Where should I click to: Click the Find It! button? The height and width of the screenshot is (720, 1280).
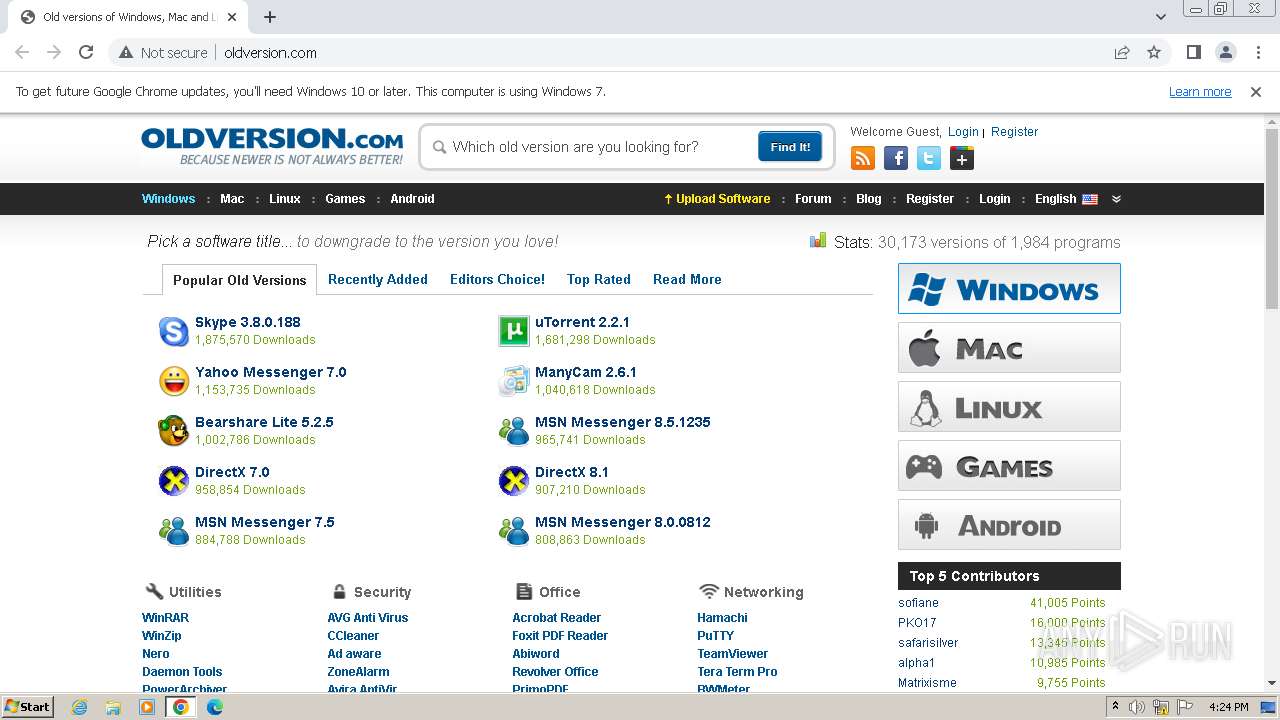click(x=790, y=147)
